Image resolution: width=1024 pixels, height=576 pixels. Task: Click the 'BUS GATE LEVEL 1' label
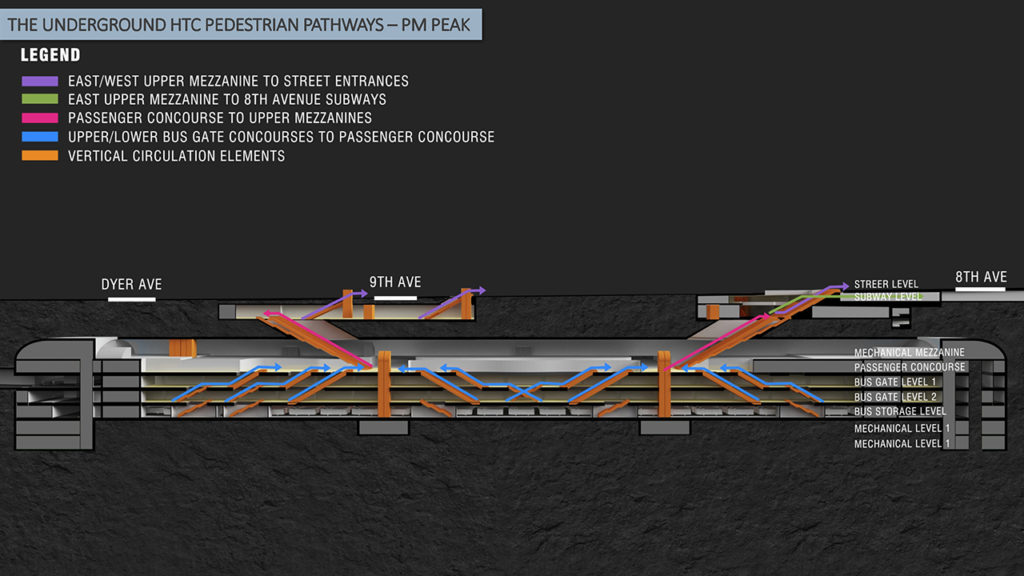pos(895,382)
